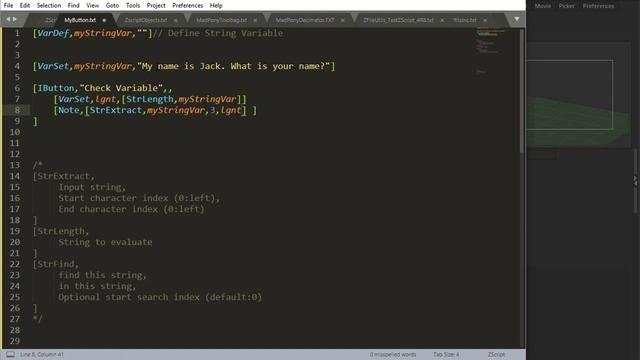This screenshot has height=360, width=640.
Task: Click unsaved dot on MyButton.txt tab
Action: pyautogui.click(x=104, y=20)
